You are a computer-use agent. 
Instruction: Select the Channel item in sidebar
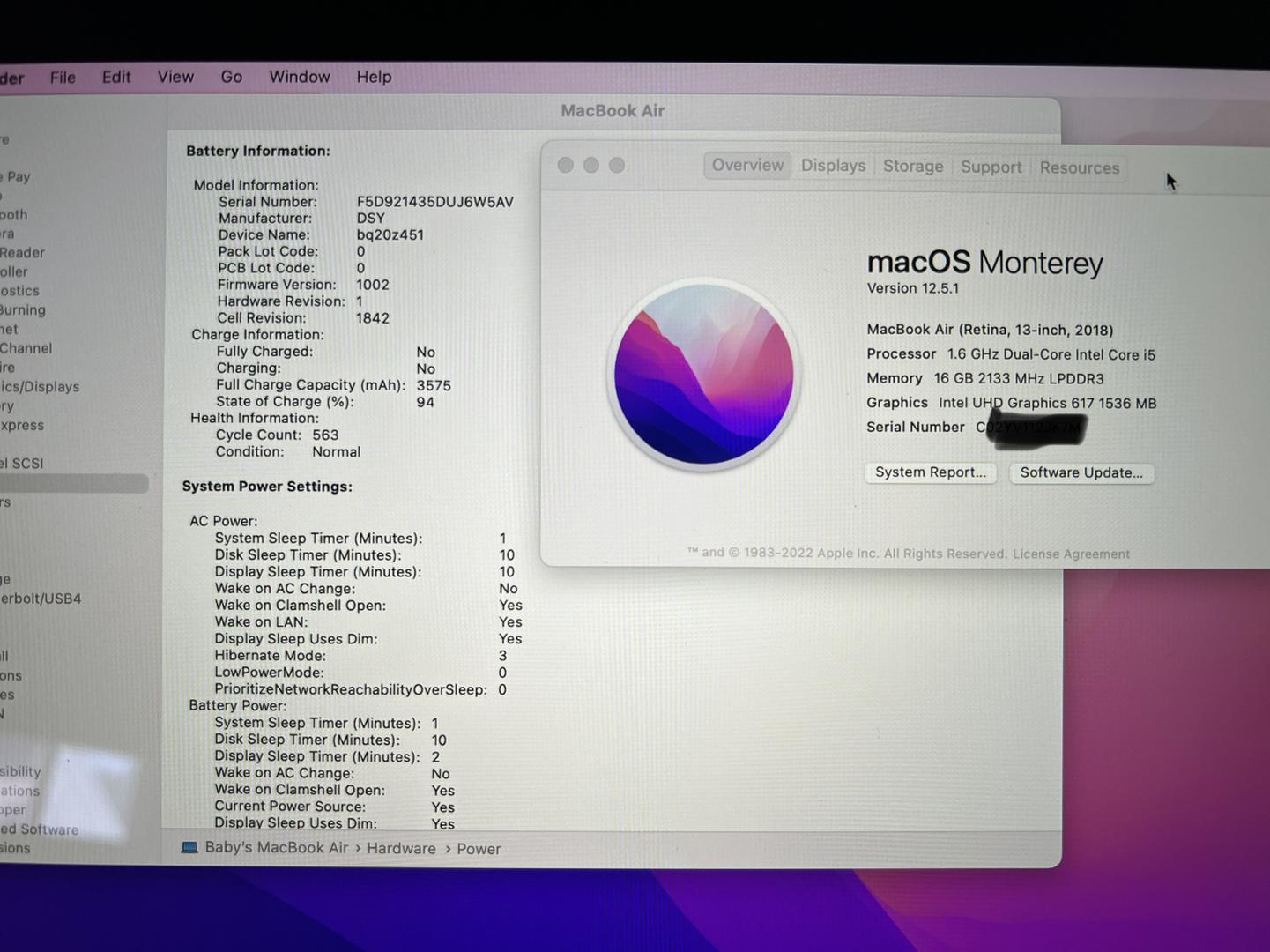26,348
